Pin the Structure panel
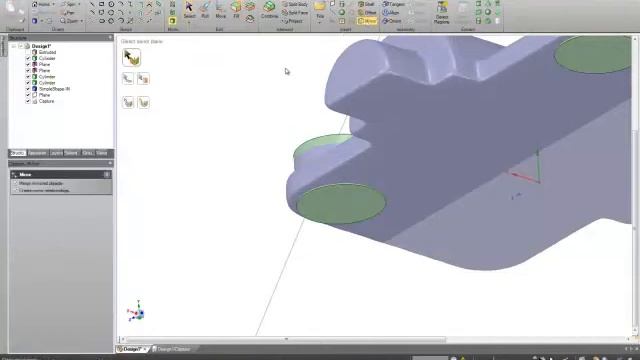 110,38
